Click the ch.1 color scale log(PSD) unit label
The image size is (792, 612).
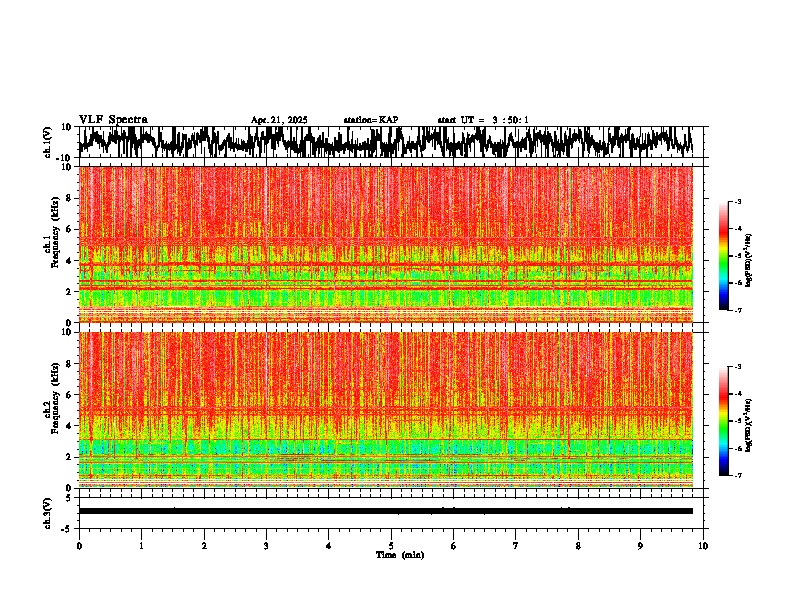click(x=749, y=261)
